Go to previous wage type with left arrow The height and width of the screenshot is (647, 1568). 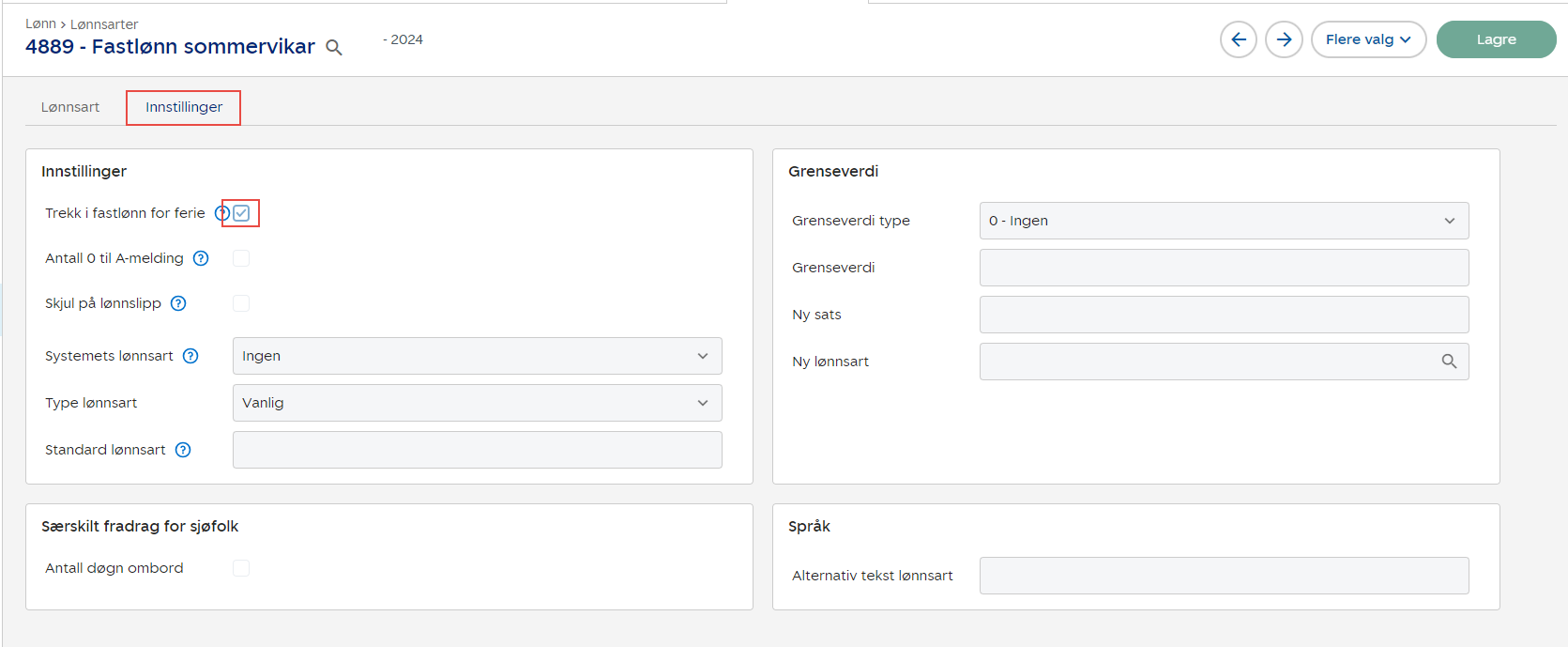point(1238,39)
